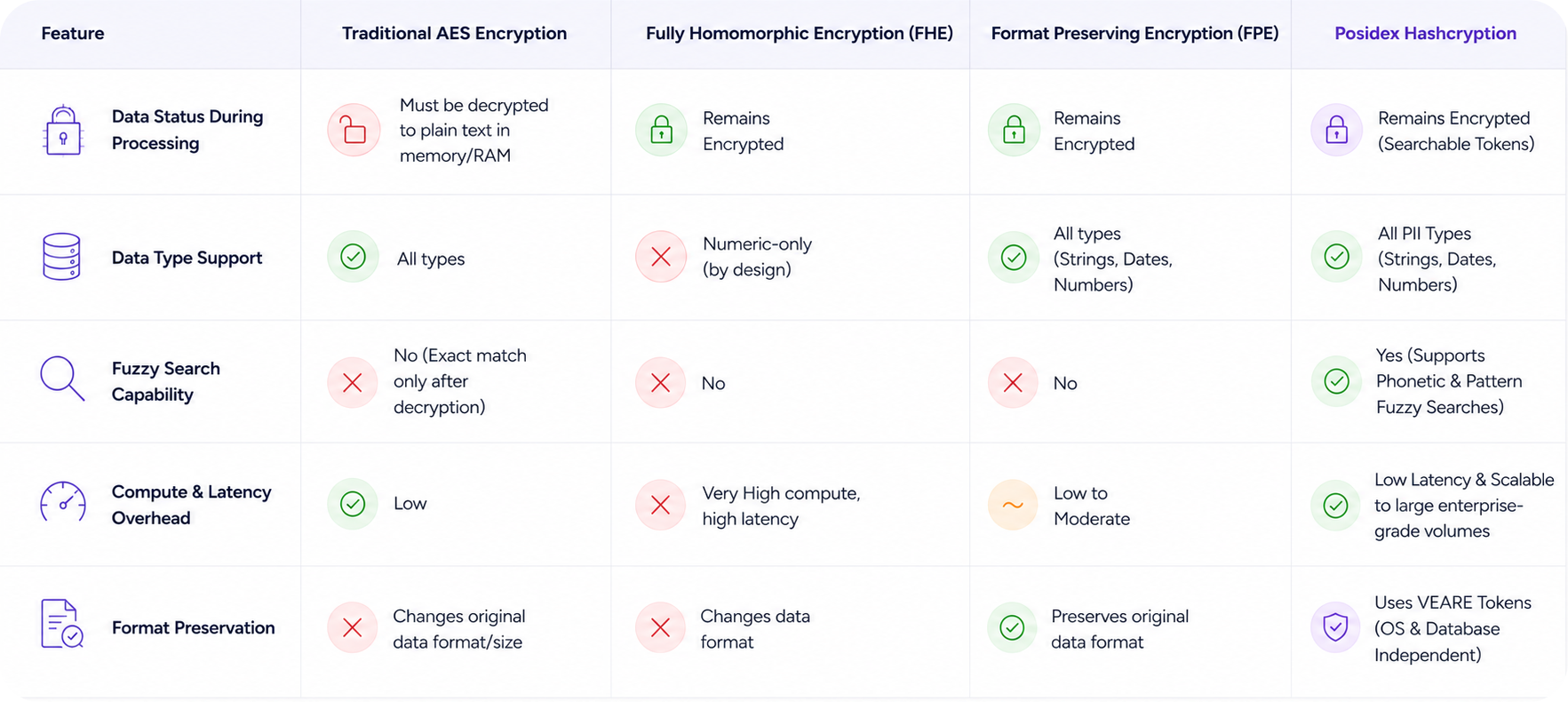Click green check by Preserves original data format

point(1012,627)
